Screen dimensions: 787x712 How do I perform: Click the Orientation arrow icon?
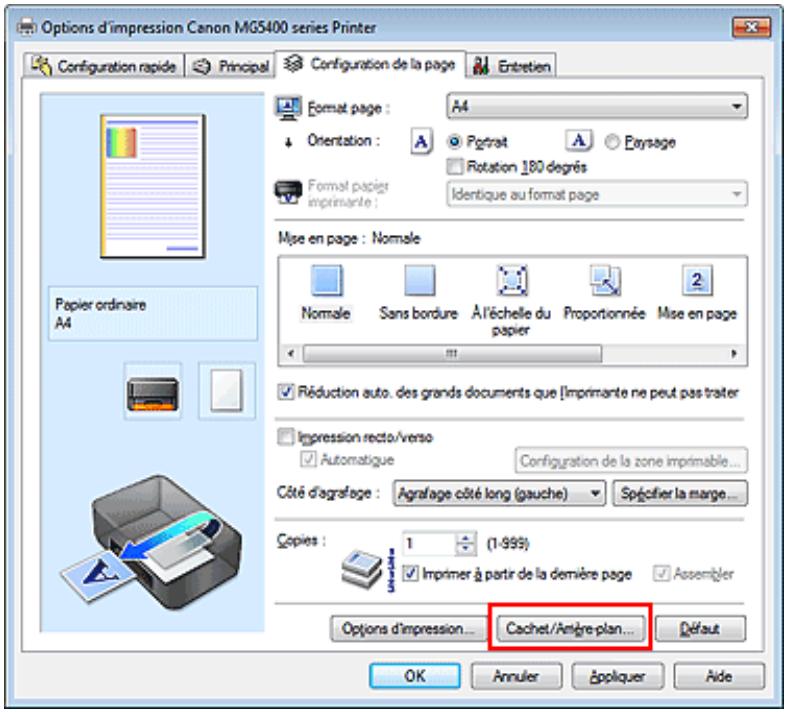(x=288, y=143)
